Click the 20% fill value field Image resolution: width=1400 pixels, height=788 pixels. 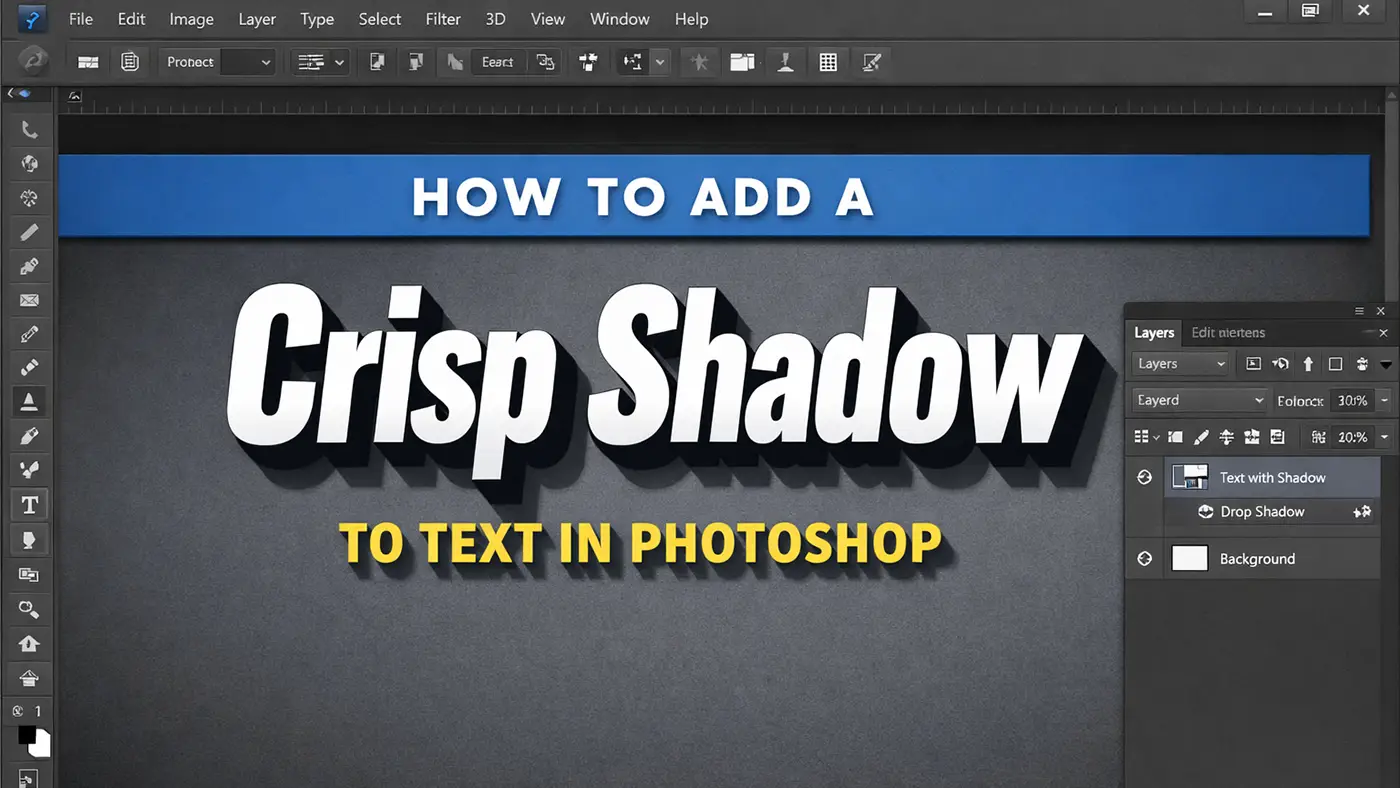coord(1352,437)
